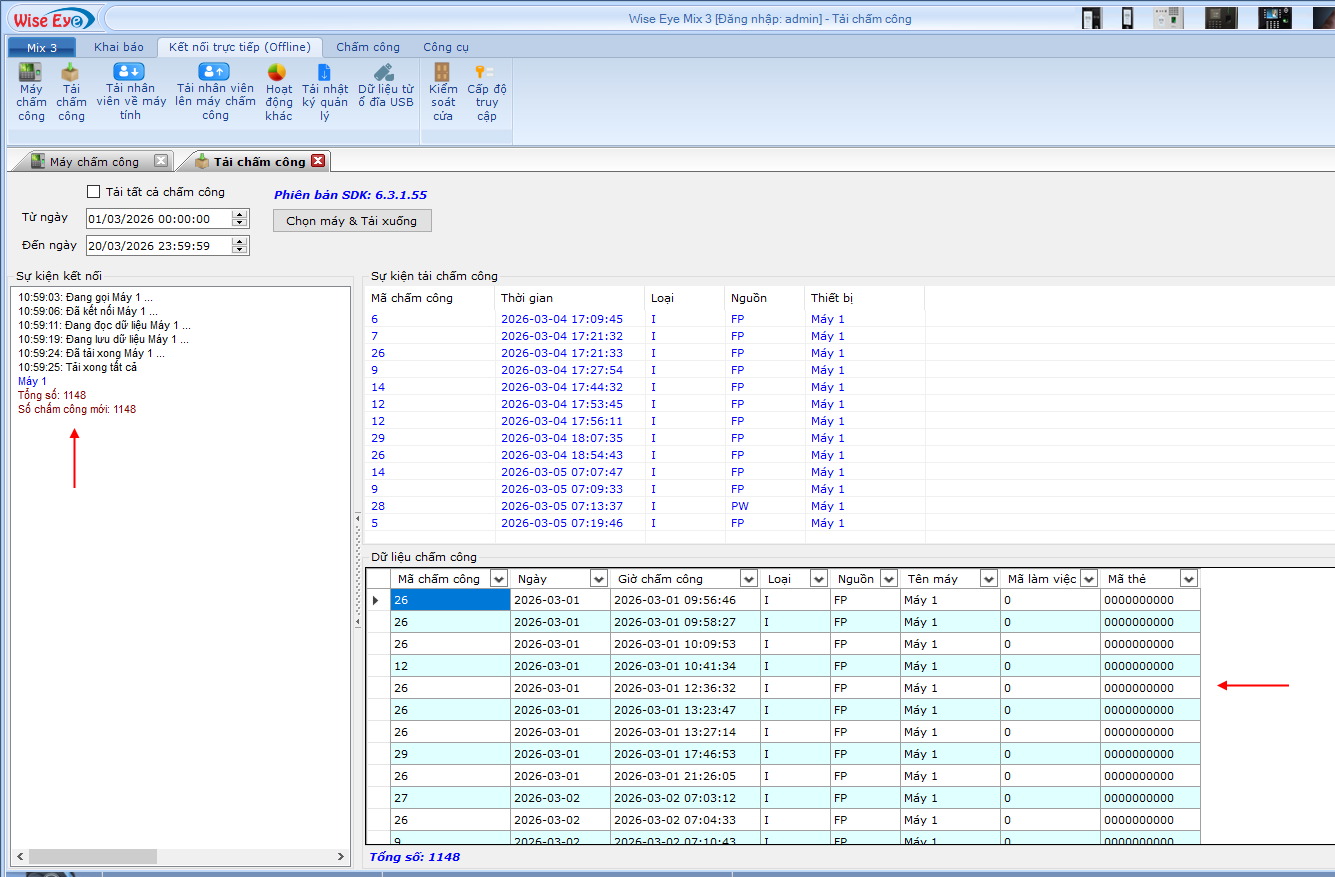Click the Từ ngày date input field
The image size is (1335, 877).
click(158, 219)
